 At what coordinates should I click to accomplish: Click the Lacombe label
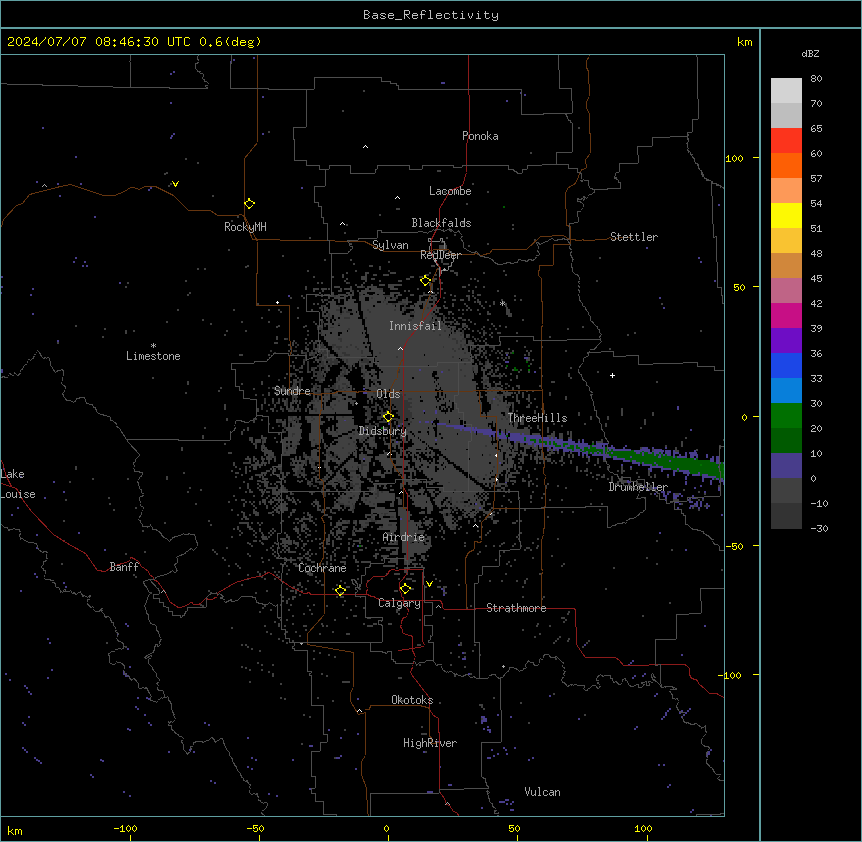click(x=450, y=191)
